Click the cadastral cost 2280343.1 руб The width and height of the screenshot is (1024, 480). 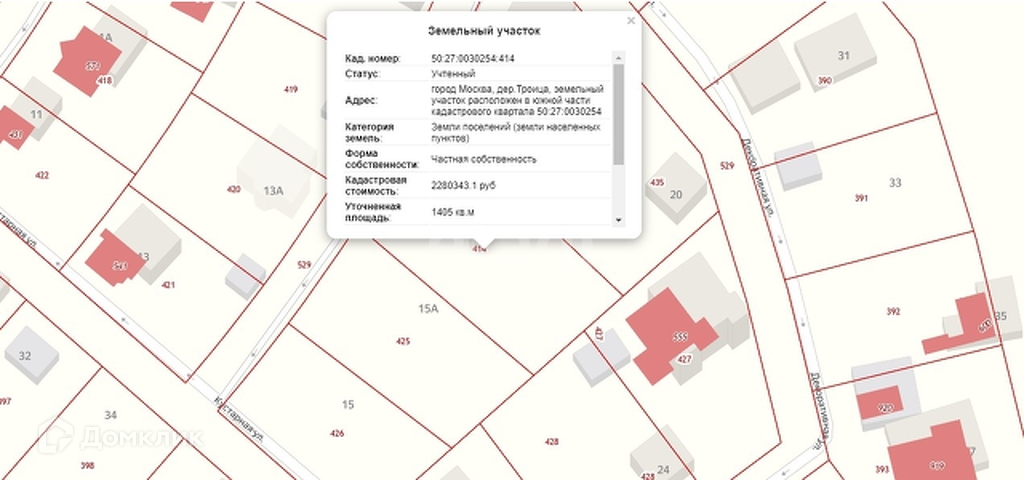(463, 186)
